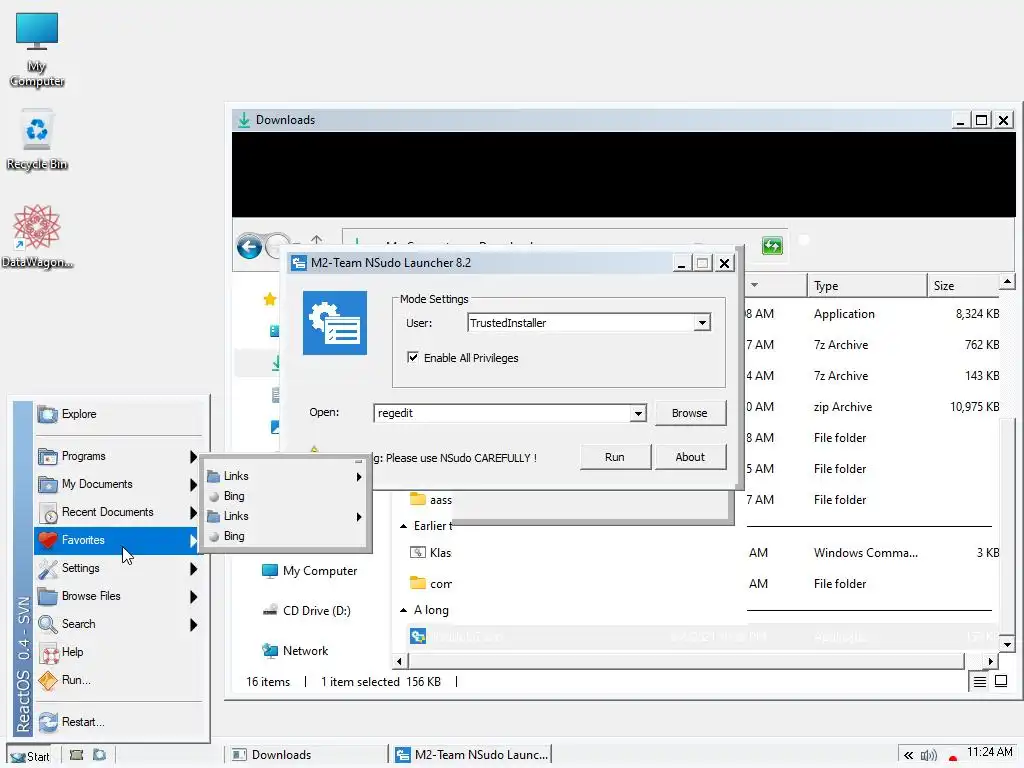Image resolution: width=1024 pixels, height=768 pixels.
Task: Expand Browse Files in the Start menu
Action: [119, 596]
